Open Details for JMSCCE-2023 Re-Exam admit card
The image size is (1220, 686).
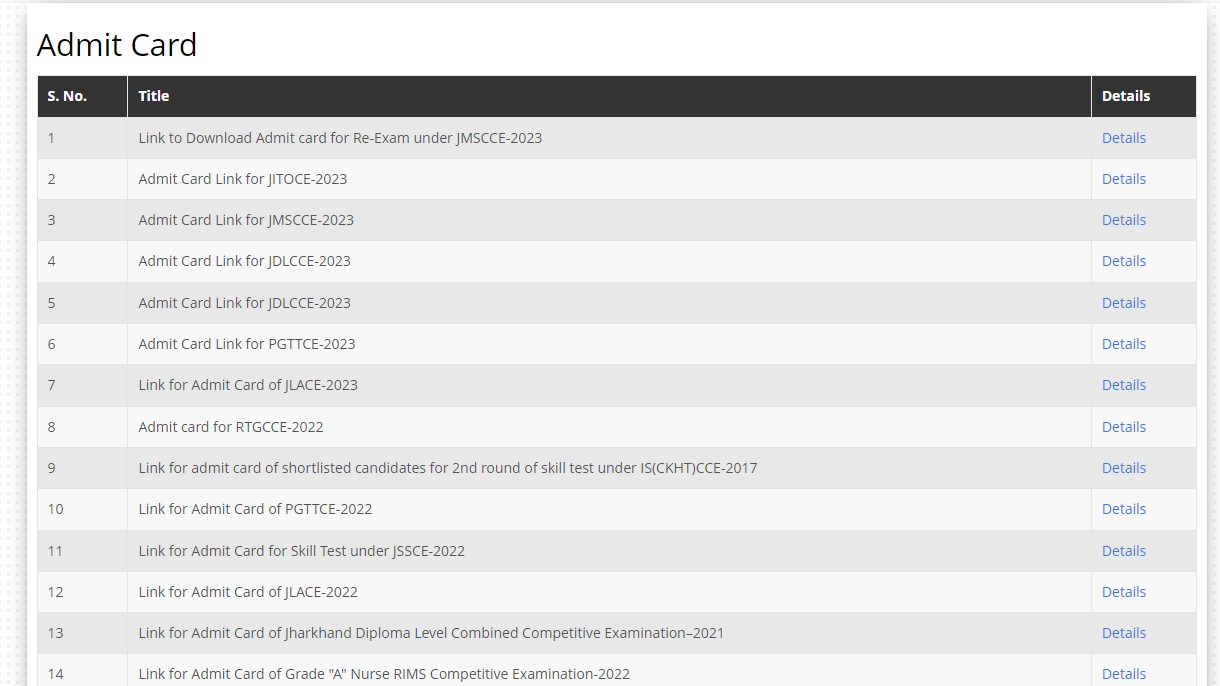(1123, 138)
